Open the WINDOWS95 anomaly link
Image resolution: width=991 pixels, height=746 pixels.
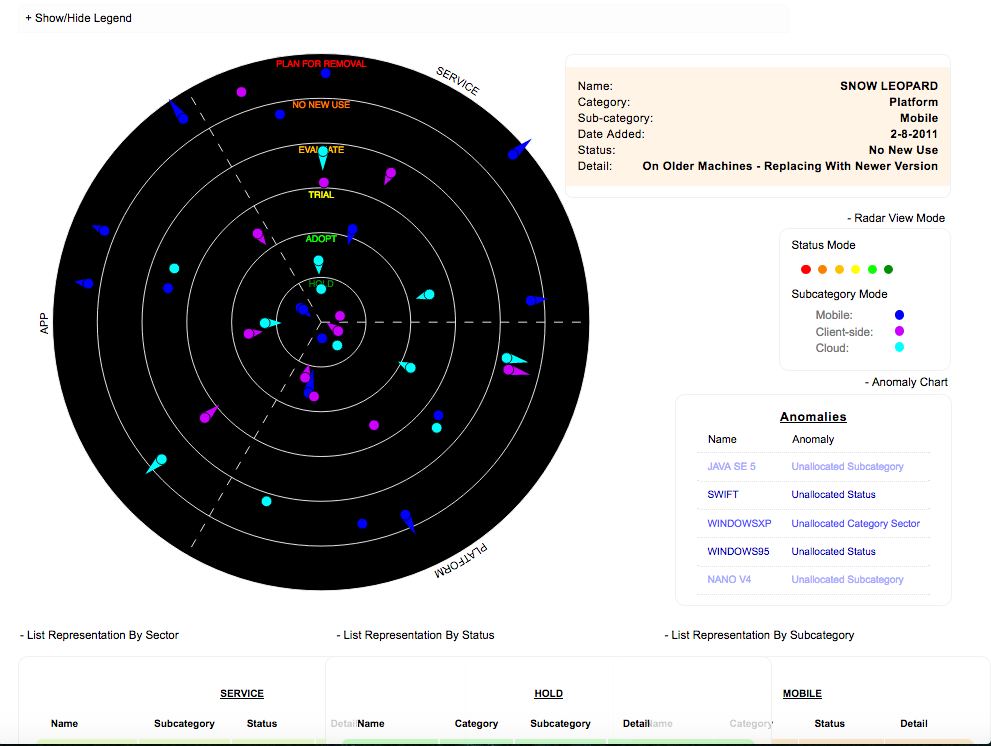(x=738, y=551)
